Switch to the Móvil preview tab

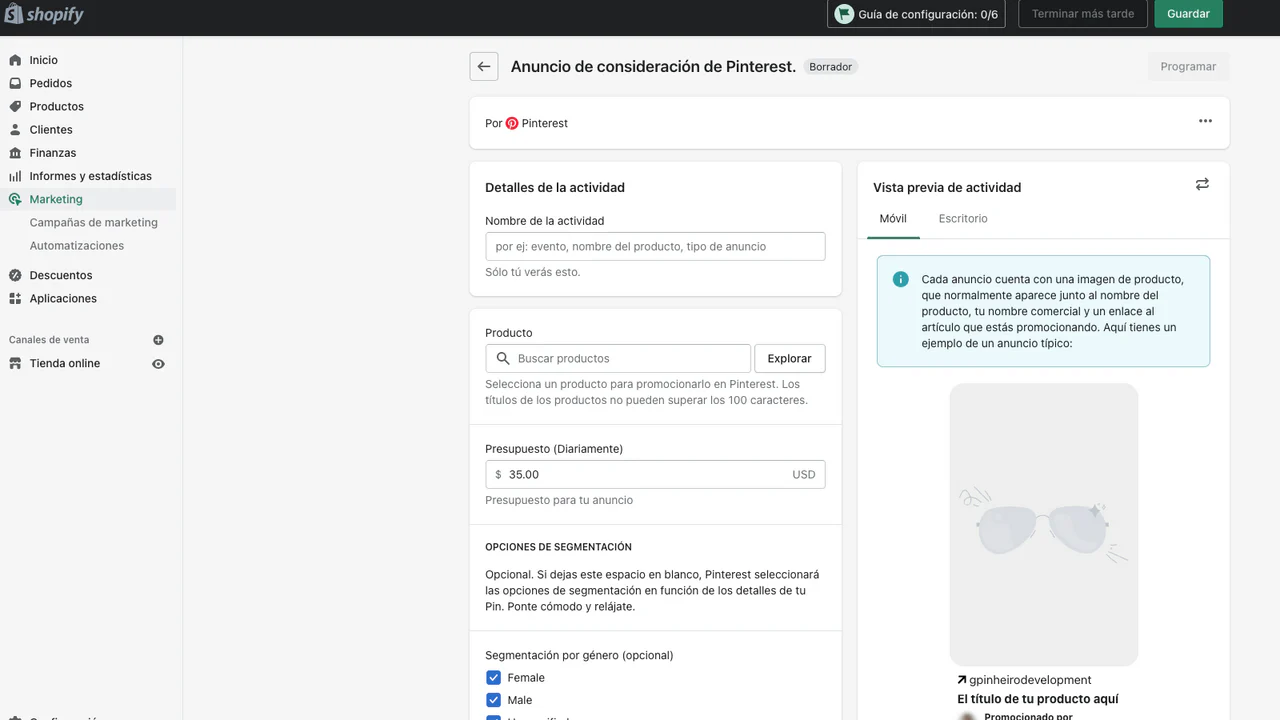[893, 218]
